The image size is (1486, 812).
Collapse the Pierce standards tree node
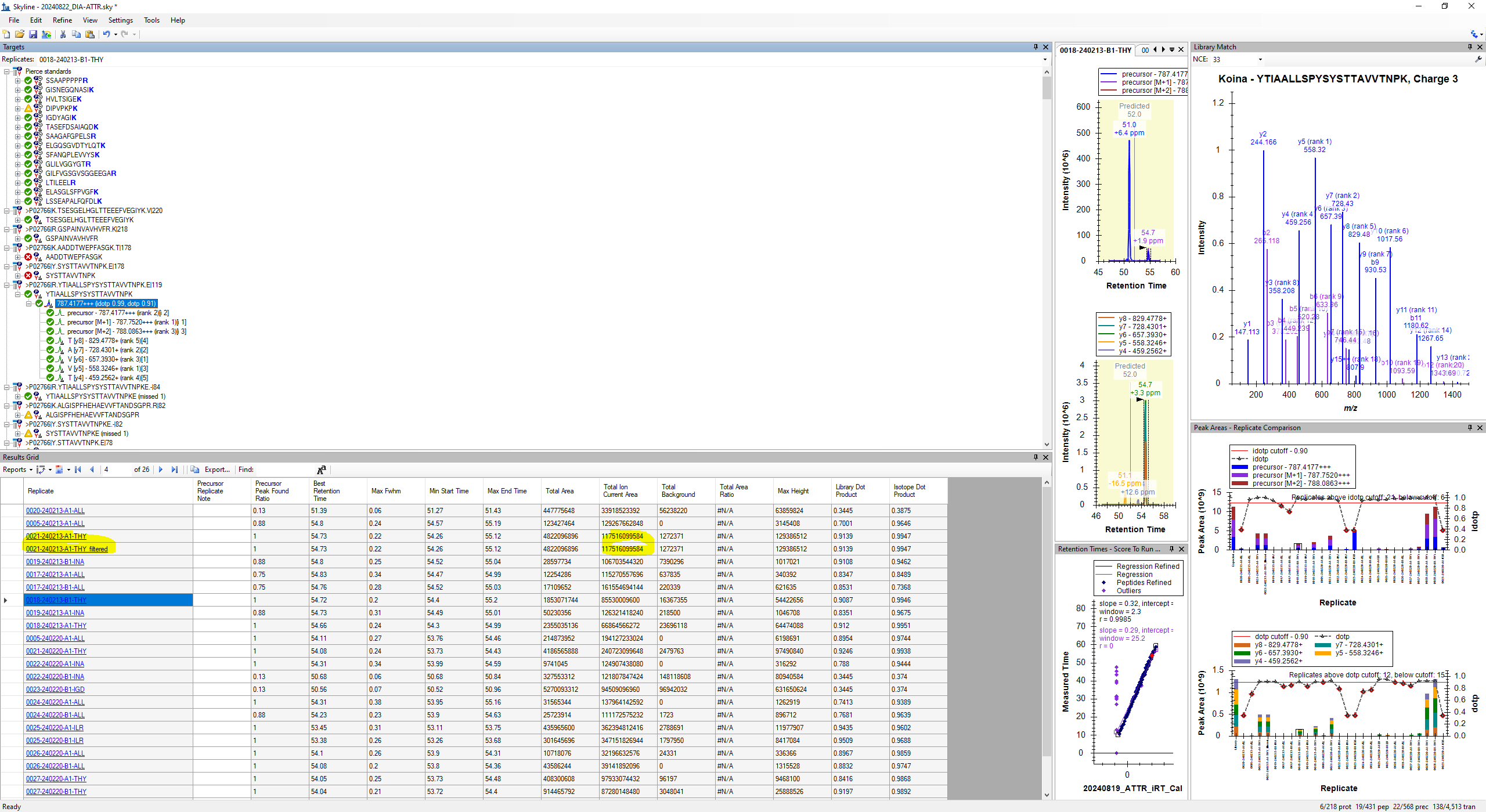(7, 71)
